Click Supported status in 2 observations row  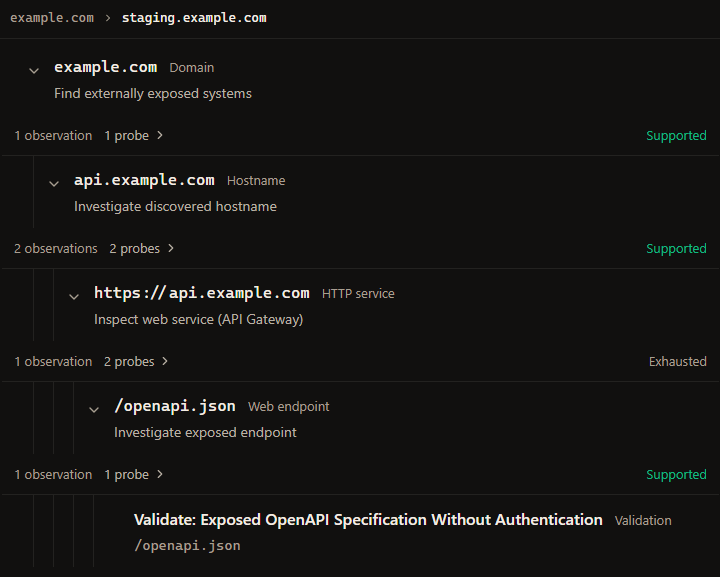coord(676,248)
